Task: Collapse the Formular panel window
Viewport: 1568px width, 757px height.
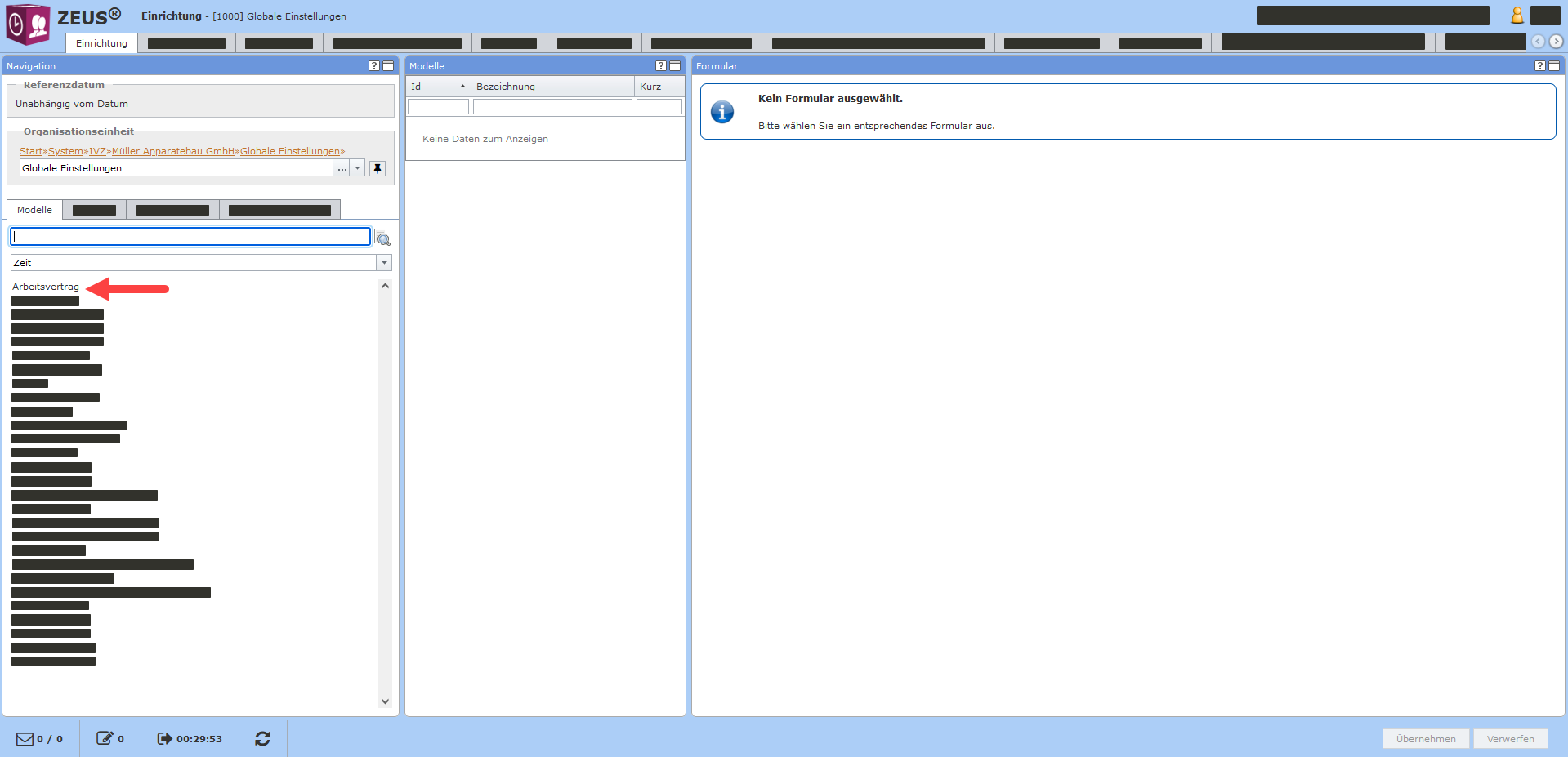Action: [x=1554, y=66]
